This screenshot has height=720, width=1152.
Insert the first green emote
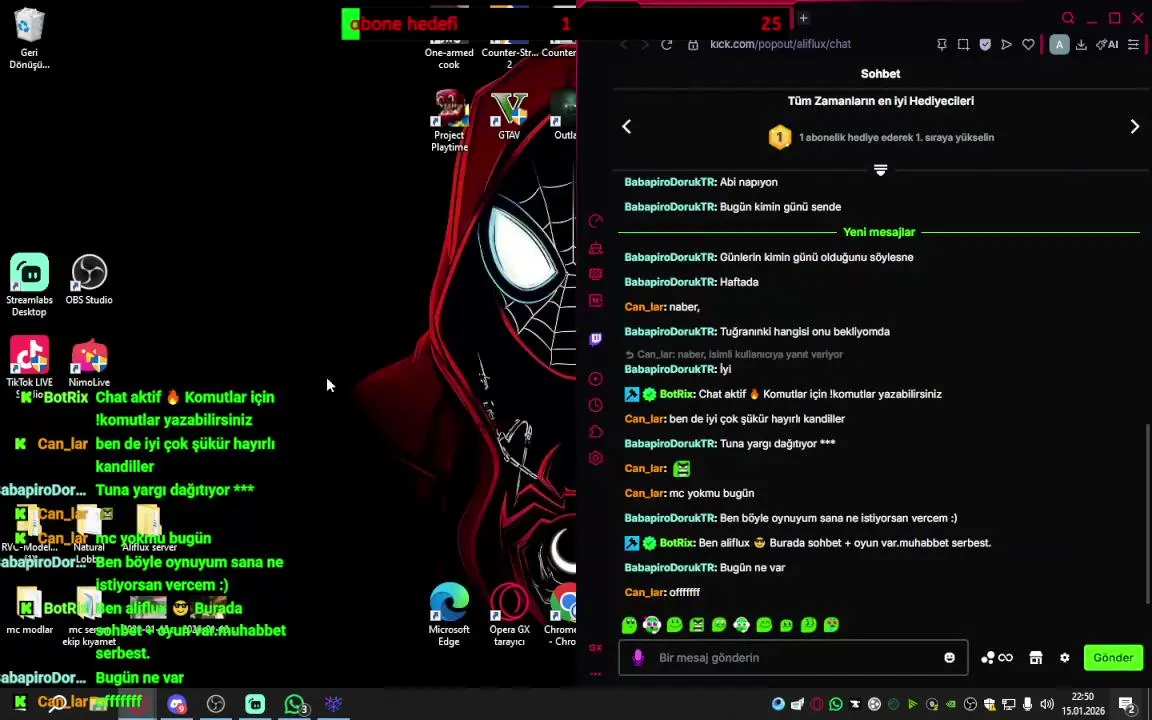pos(629,624)
